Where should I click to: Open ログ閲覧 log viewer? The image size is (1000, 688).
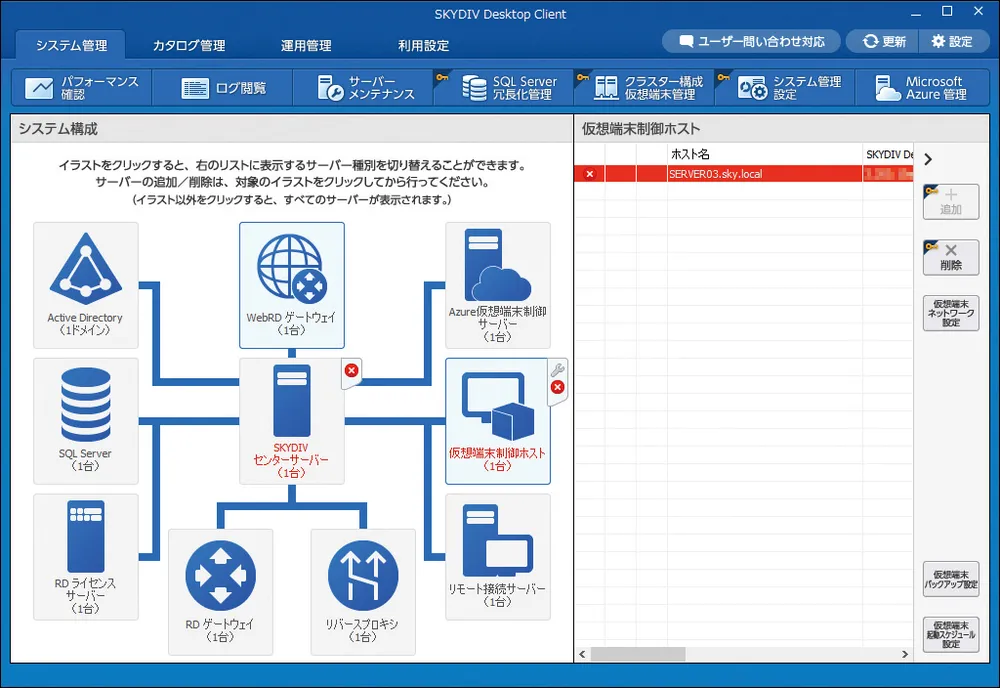224,88
